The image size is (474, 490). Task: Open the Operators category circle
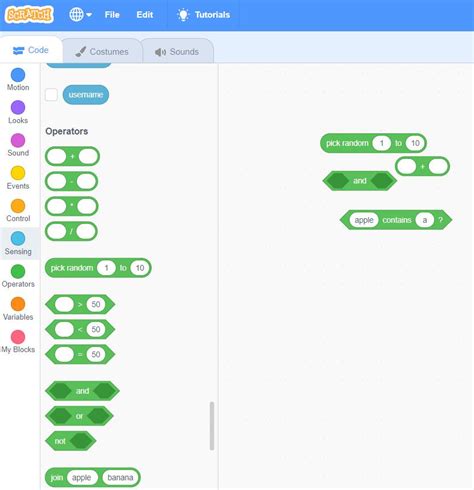[18, 271]
